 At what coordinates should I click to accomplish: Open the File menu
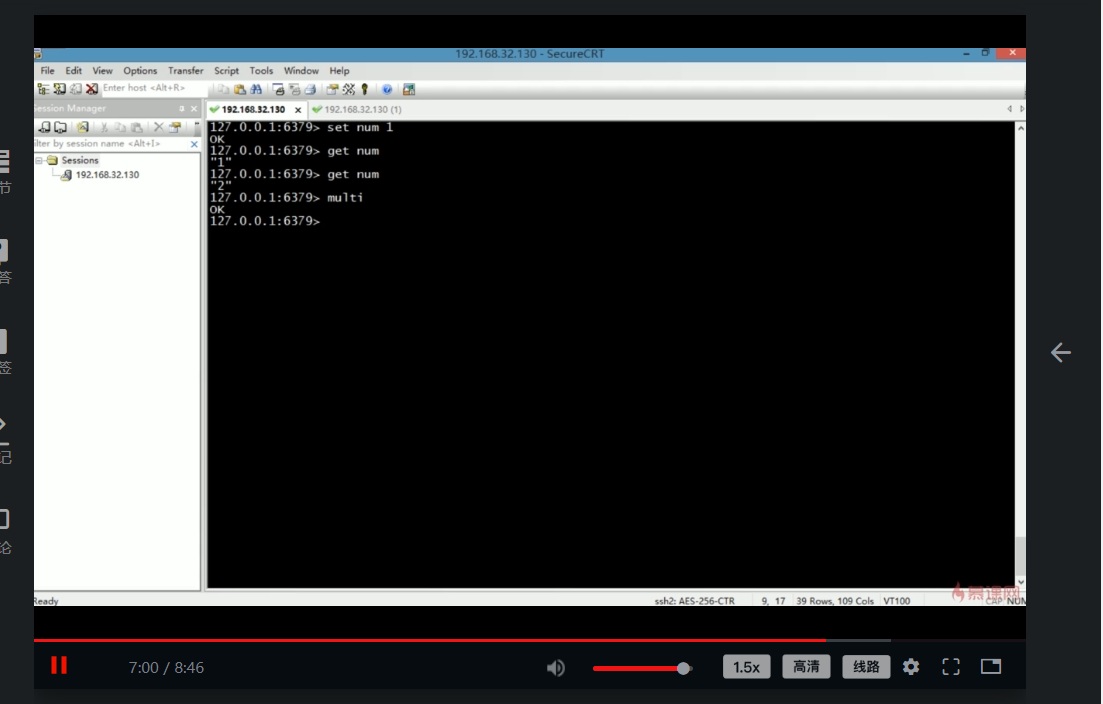tap(47, 70)
